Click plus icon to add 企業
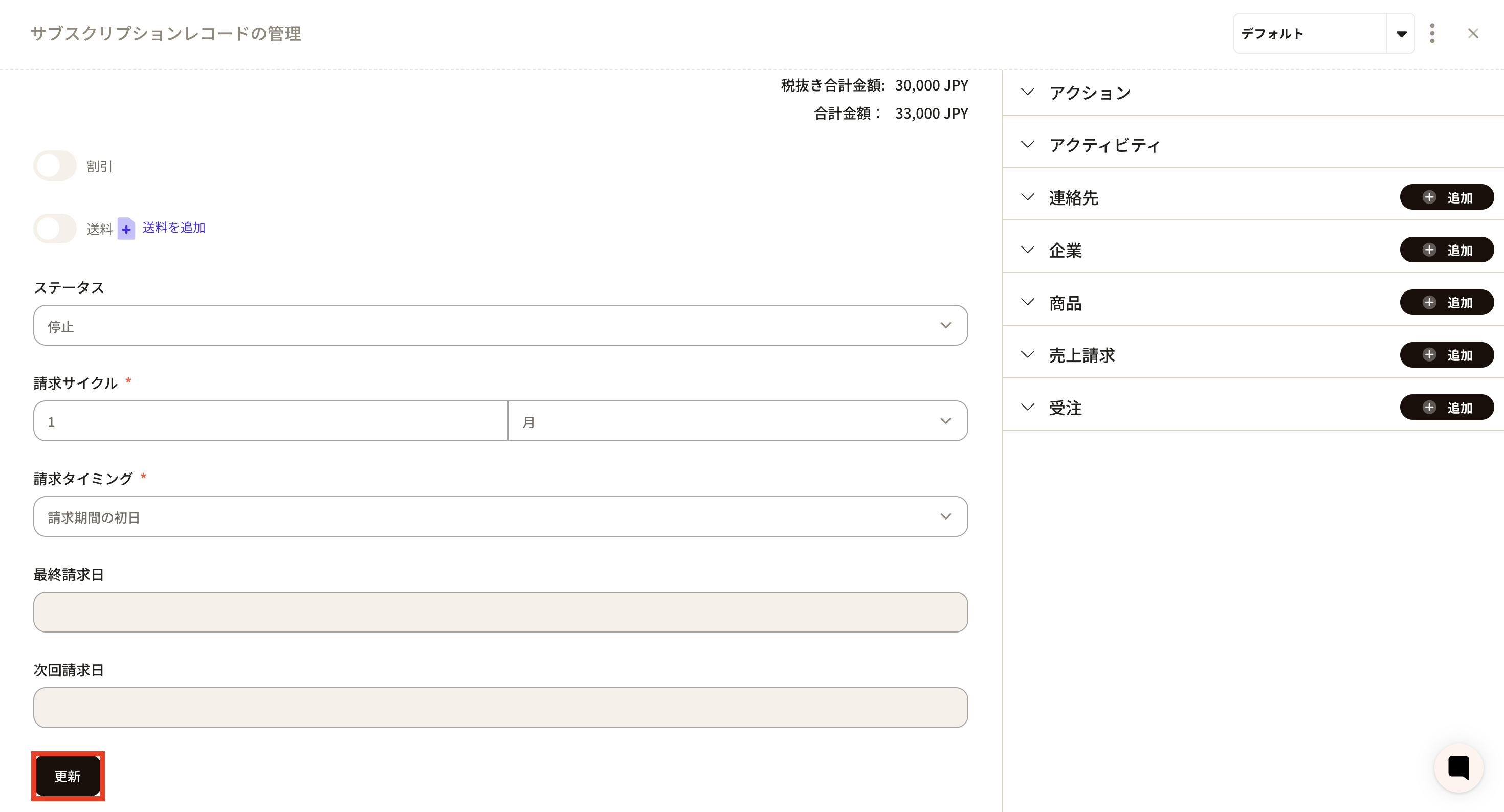Screen dimensions: 1504x812 tap(1429, 250)
